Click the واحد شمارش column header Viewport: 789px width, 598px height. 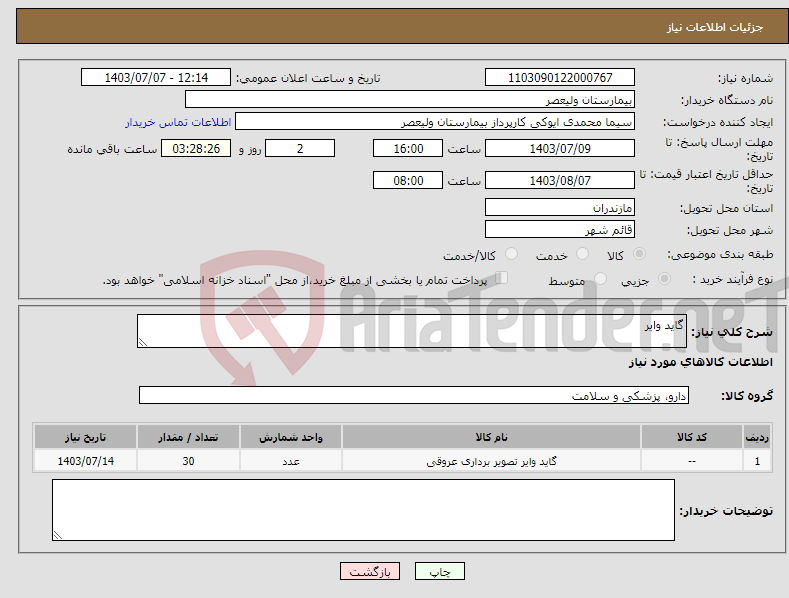[291, 437]
